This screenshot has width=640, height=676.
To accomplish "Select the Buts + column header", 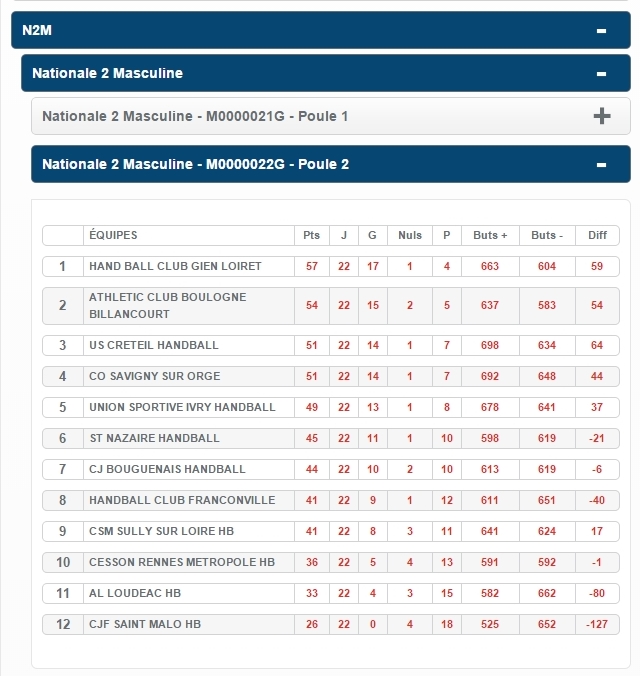I will pos(490,236).
